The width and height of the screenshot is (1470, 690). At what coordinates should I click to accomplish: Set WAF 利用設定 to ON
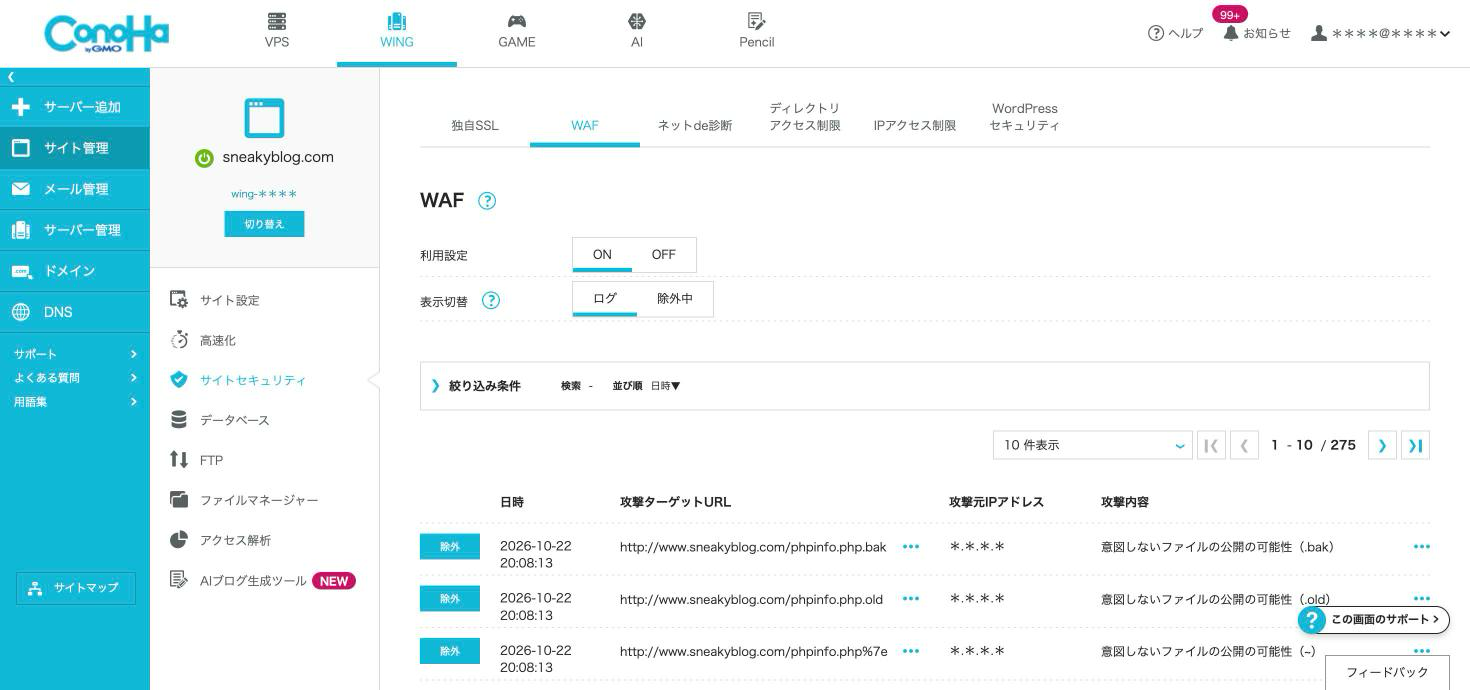click(x=602, y=254)
